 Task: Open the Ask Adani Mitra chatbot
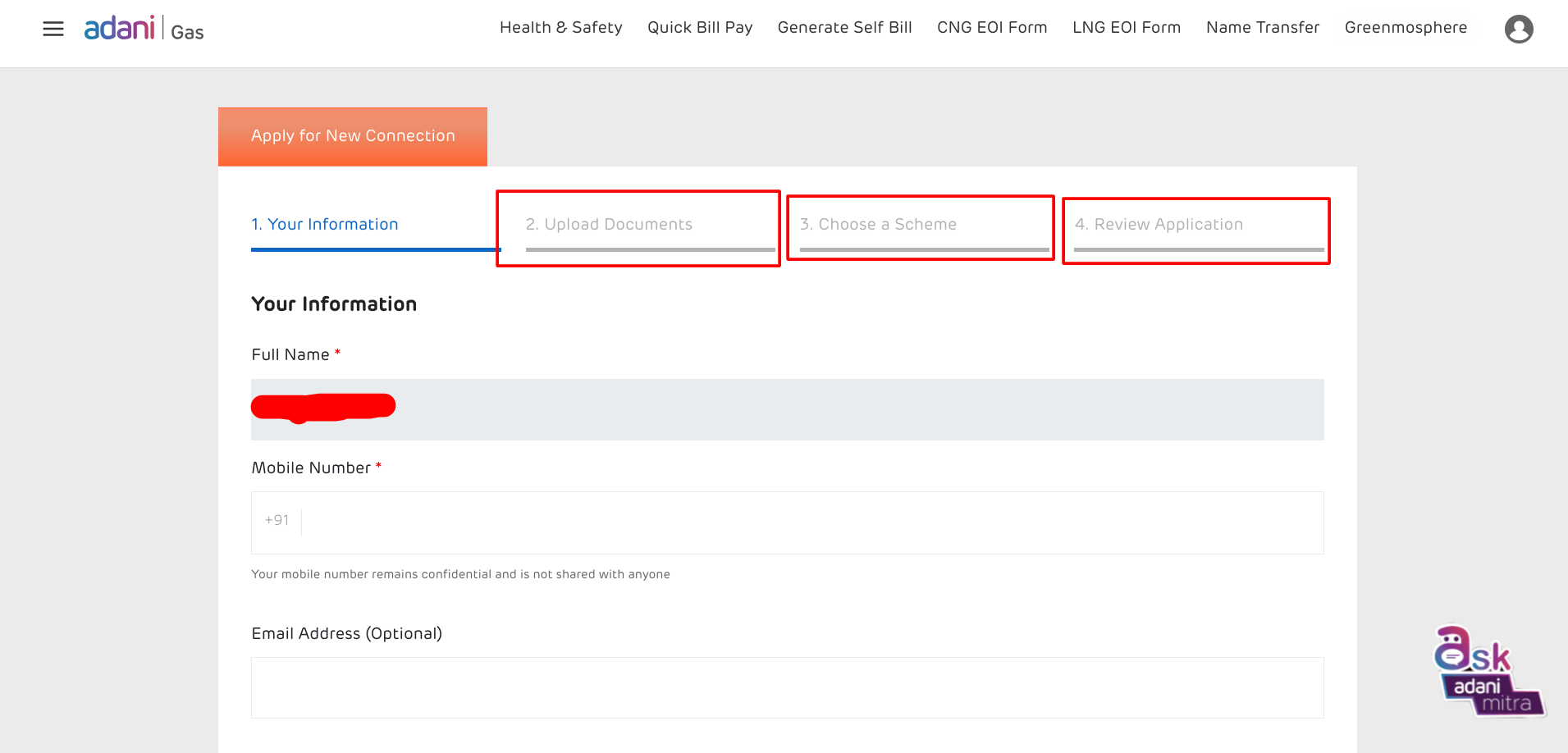1487,673
